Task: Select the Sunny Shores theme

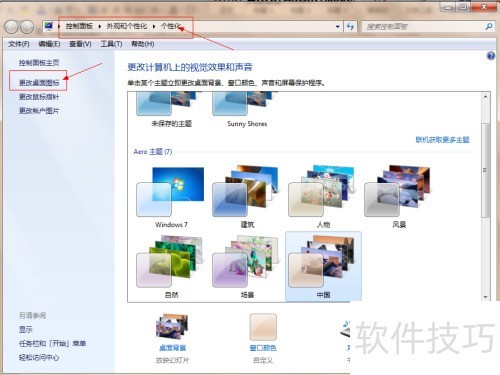Action: [247, 110]
